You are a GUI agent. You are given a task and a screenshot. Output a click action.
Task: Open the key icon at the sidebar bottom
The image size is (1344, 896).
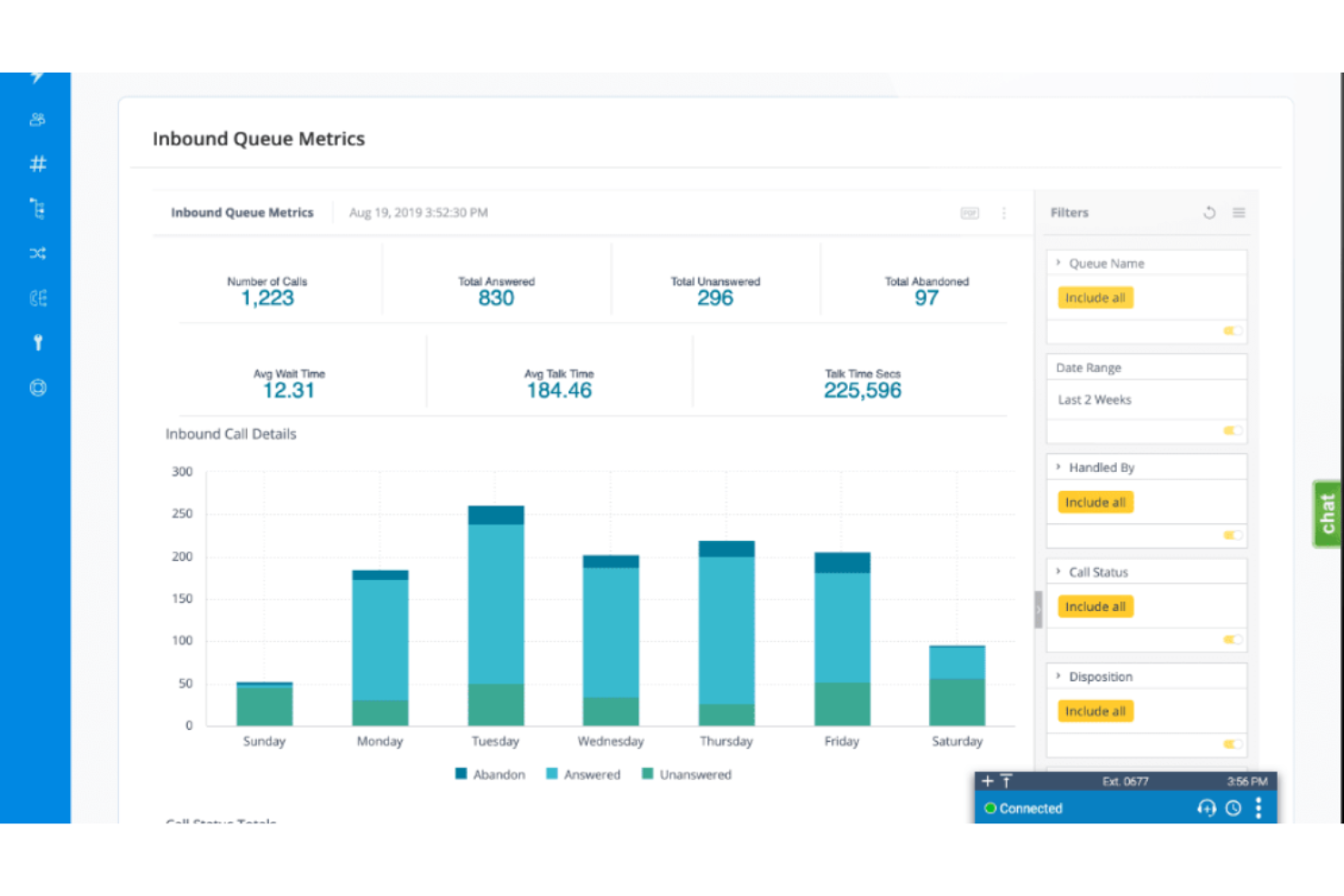(37, 341)
